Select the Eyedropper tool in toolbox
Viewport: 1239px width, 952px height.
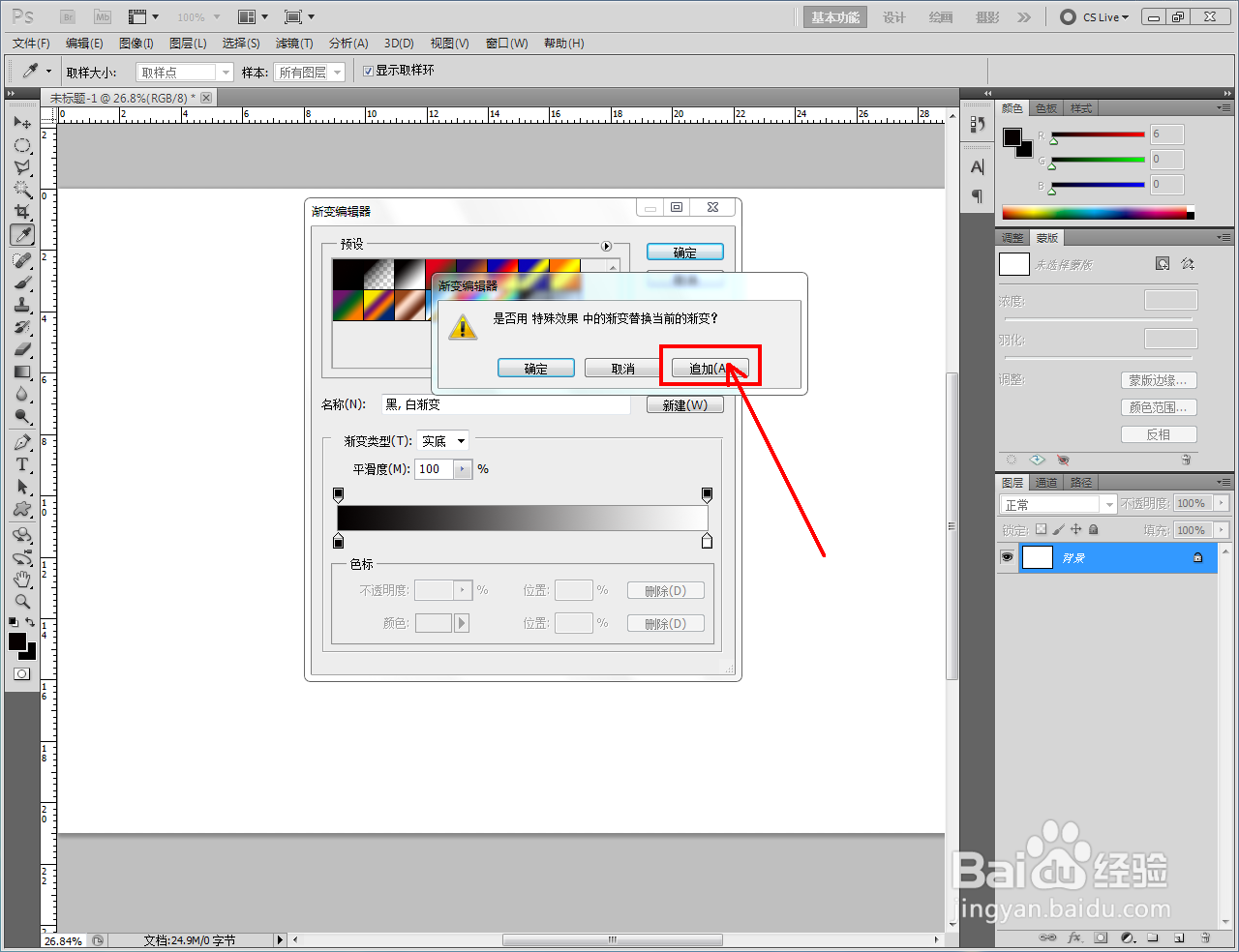coord(22,235)
